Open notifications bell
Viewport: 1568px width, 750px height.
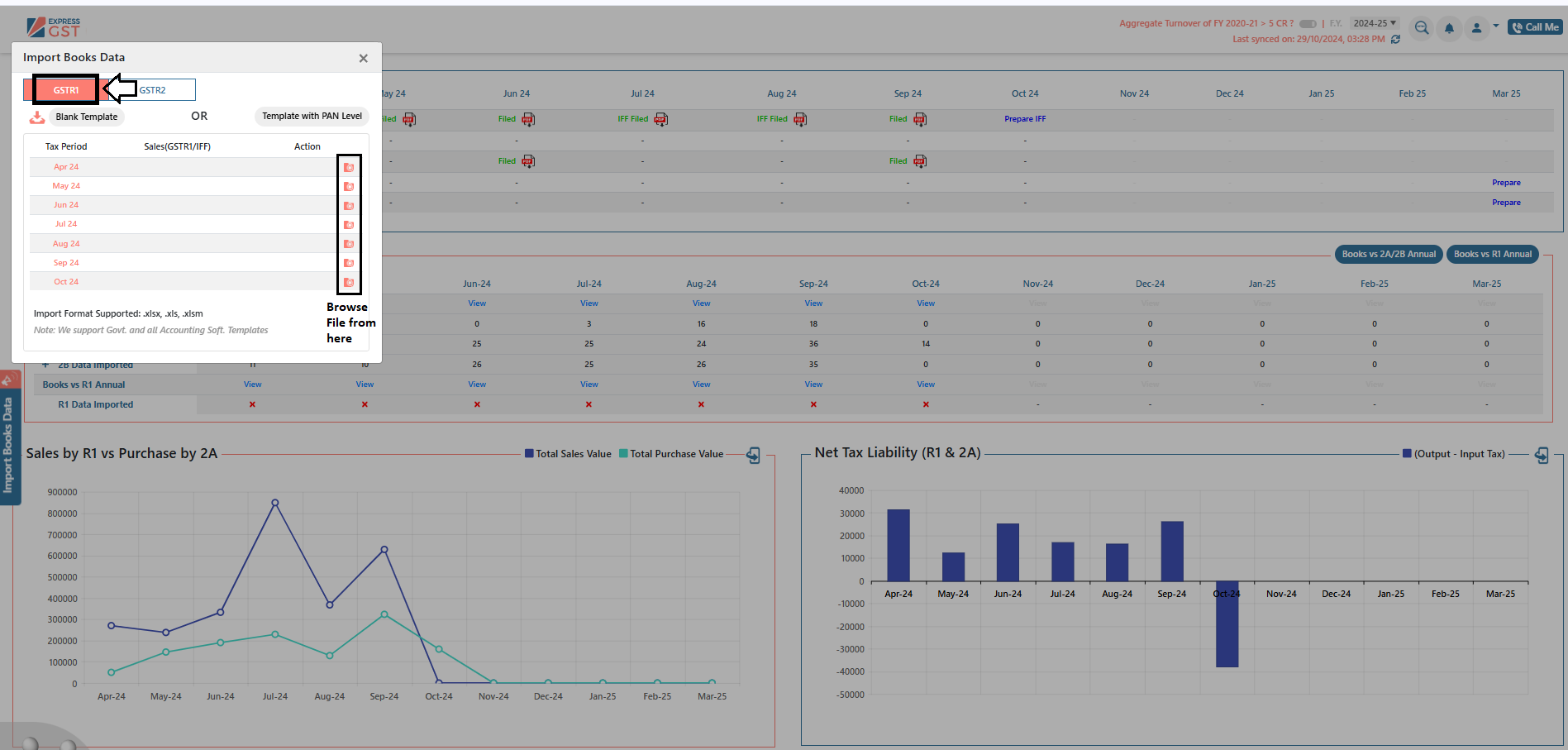(x=1449, y=28)
